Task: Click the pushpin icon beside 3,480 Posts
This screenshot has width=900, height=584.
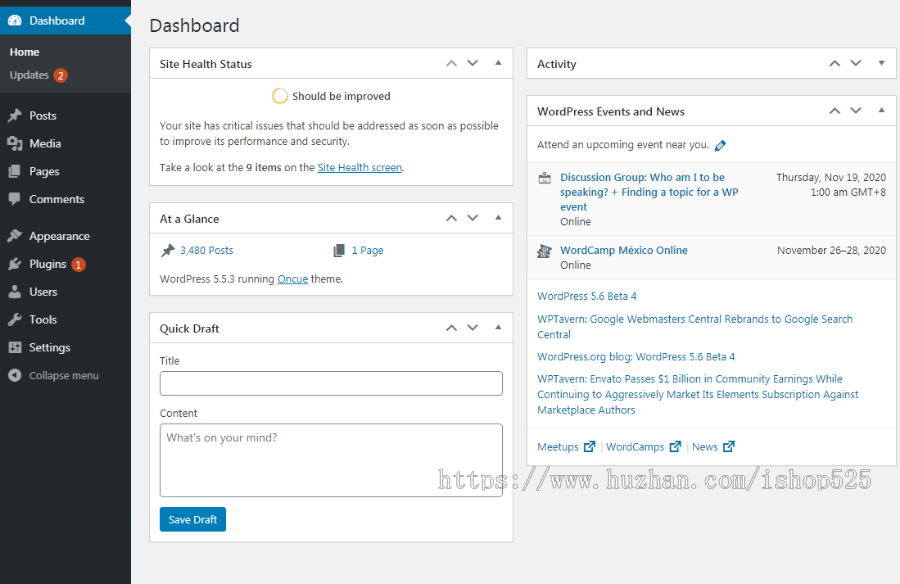Action: 168,250
